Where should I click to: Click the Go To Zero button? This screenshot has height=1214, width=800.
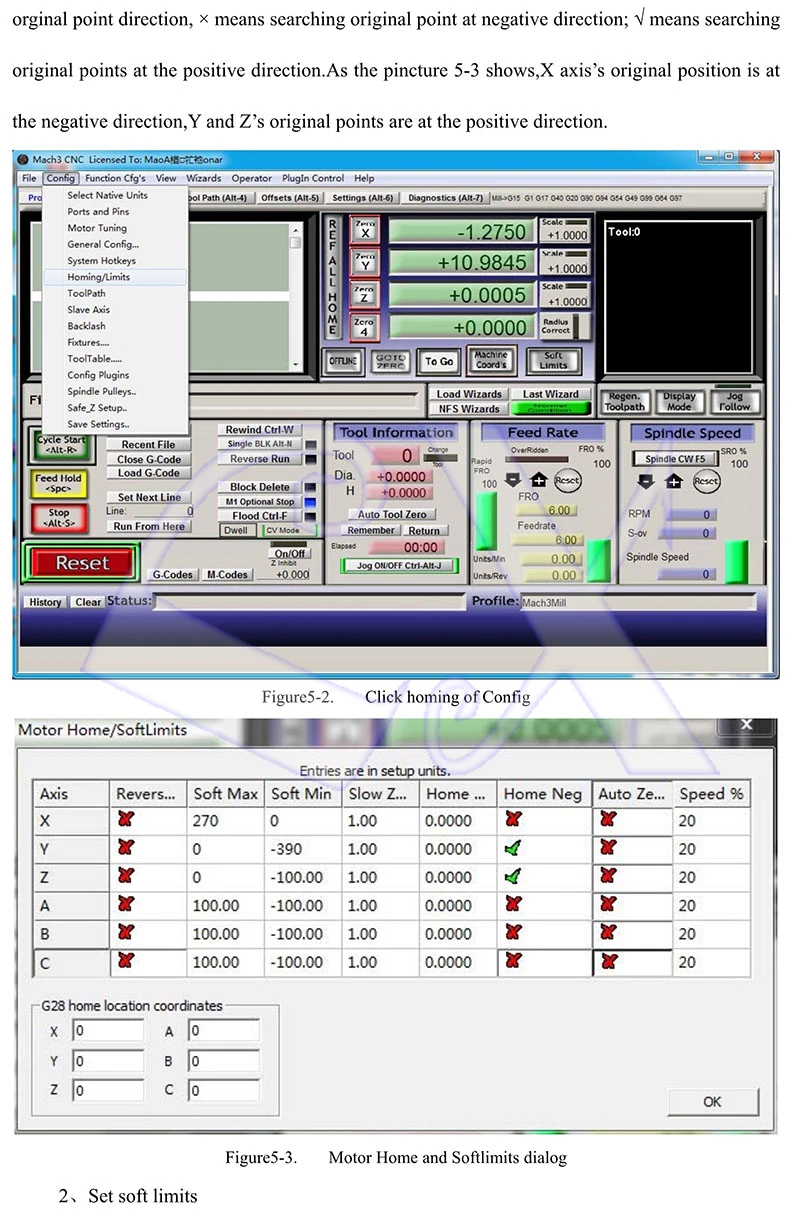pos(390,361)
